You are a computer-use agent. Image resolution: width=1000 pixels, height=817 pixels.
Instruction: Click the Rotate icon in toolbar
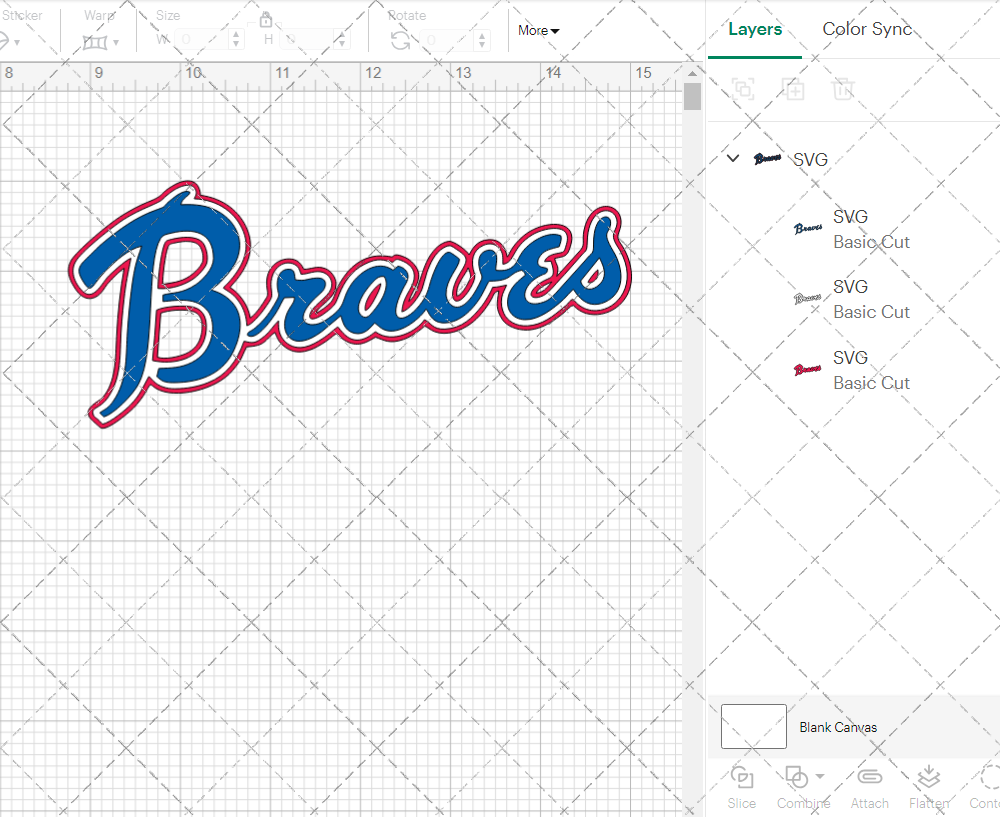(x=400, y=40)
